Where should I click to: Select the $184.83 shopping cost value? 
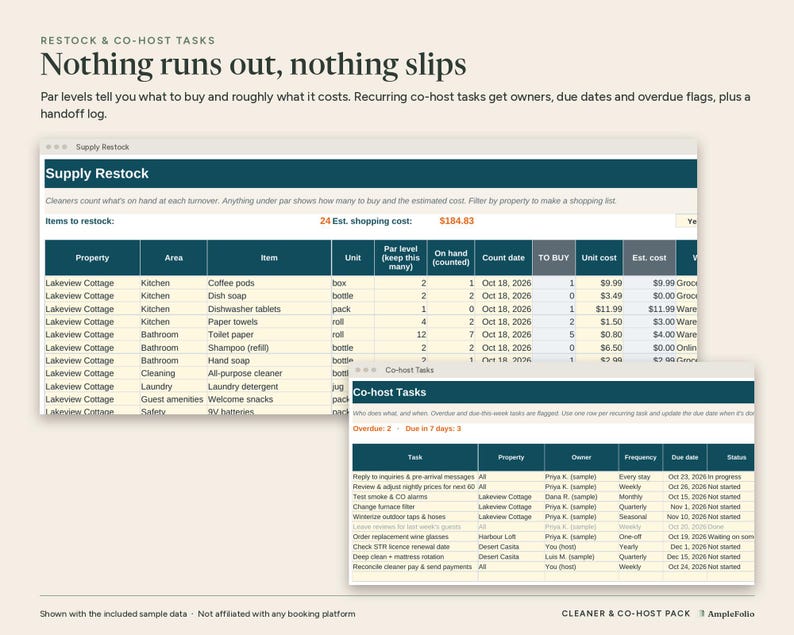pyautogui.click(x=457, y=221)
